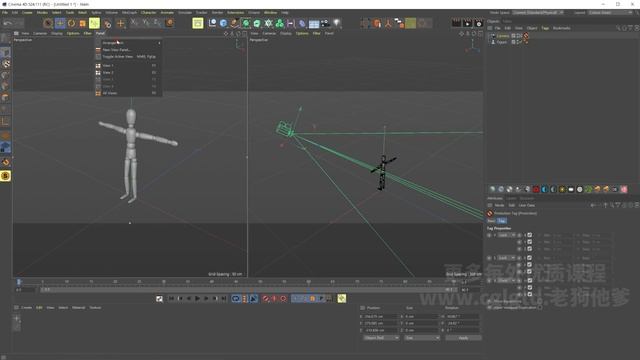The width and height of the screenshot is (640, 360).
Task: Click the clapperboard icon with play symbol
Action: click(467, 23)
